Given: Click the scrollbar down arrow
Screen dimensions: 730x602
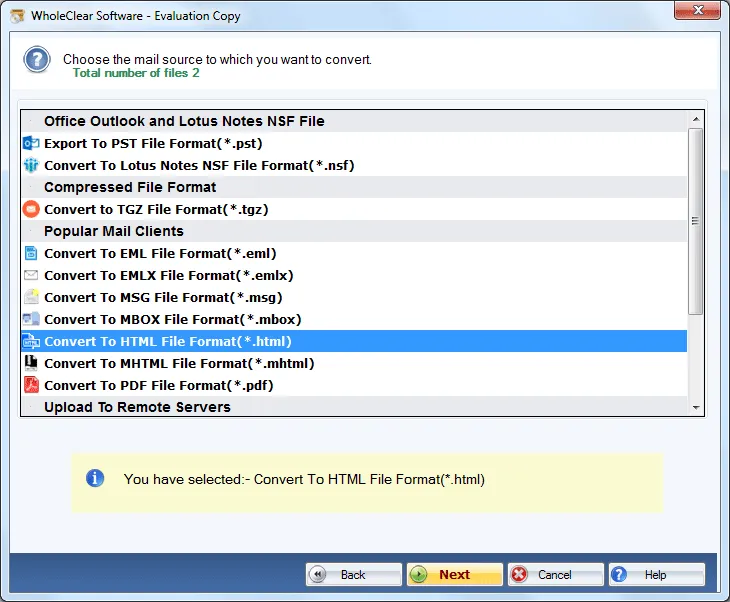Looking at the screenshot, I should 696,407.
